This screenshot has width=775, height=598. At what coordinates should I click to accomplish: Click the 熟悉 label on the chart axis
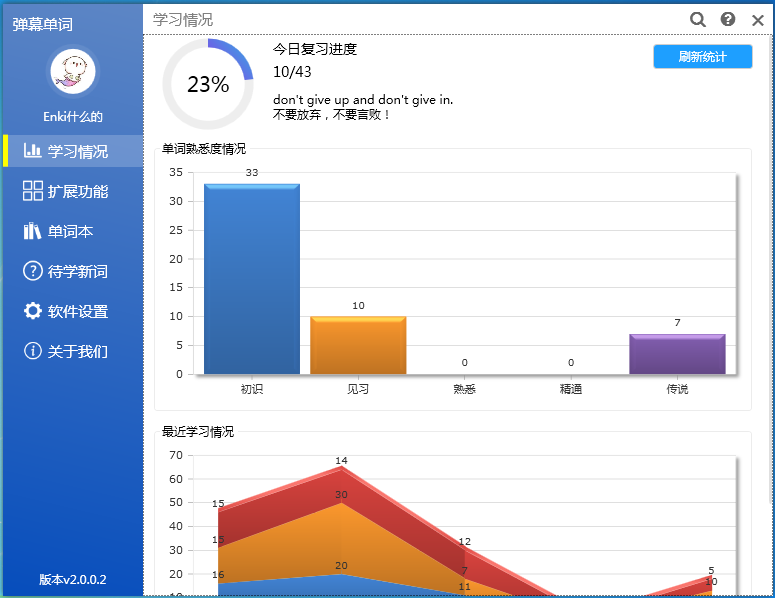click(464, 389)
